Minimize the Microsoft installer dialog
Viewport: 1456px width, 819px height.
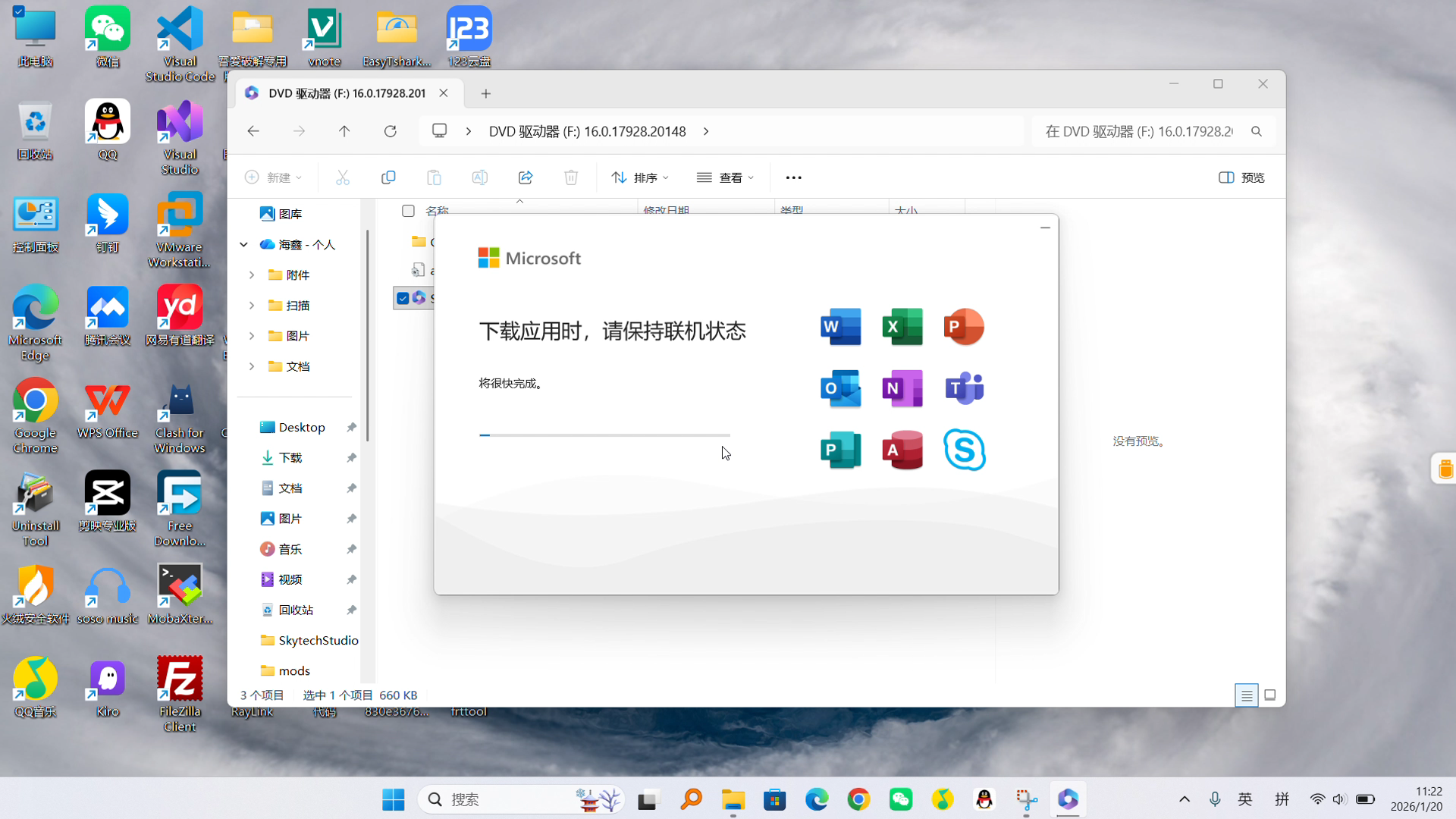(1045, 227)
